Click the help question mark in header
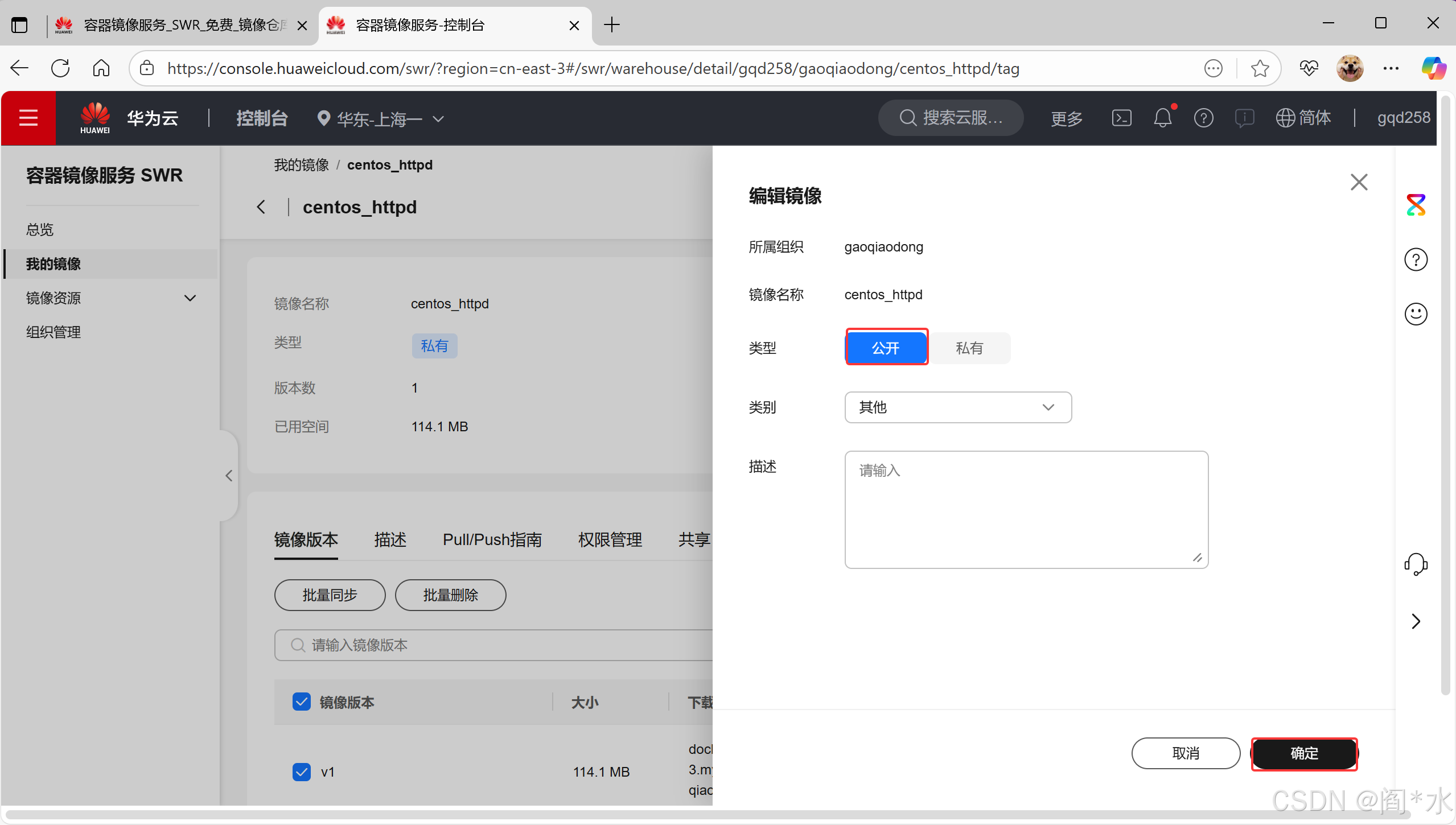 [x=1203, y=118]
